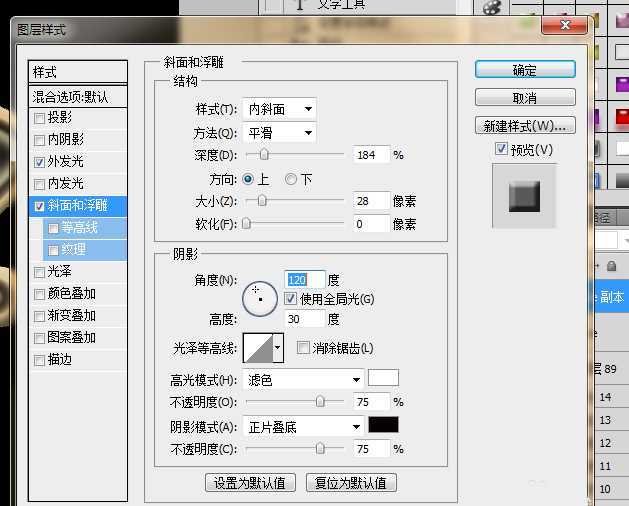Click the 新建样式(W)... button
The height and width of the screenshot is (506, 629).
tap(524, 126)
